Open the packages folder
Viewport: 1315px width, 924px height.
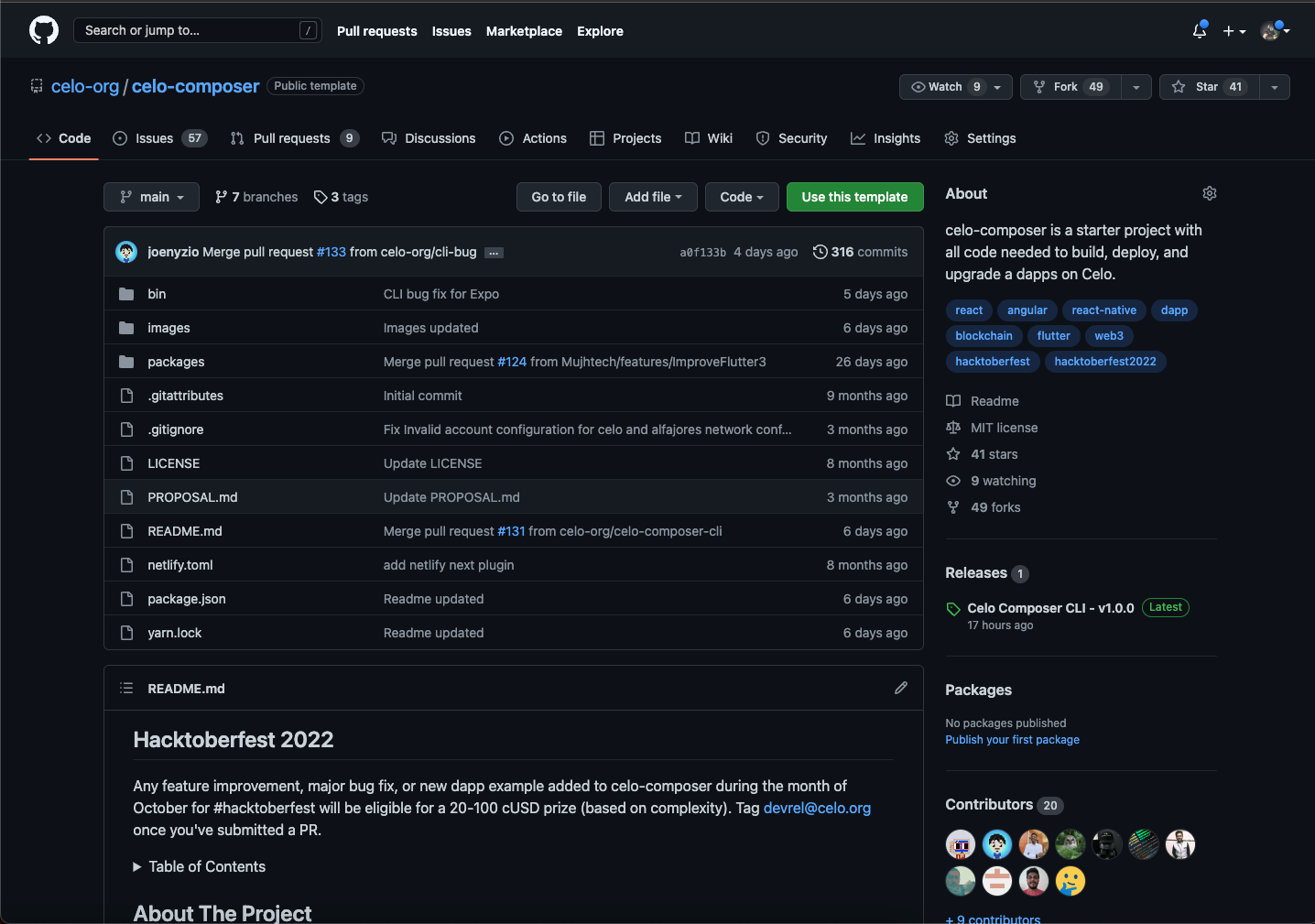(176, 362)
